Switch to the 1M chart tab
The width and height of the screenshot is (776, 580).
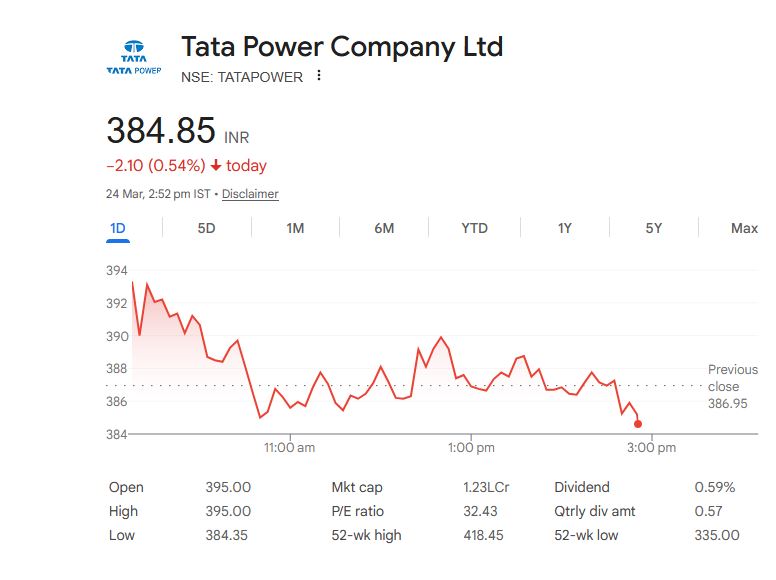[x=295, y=228]
